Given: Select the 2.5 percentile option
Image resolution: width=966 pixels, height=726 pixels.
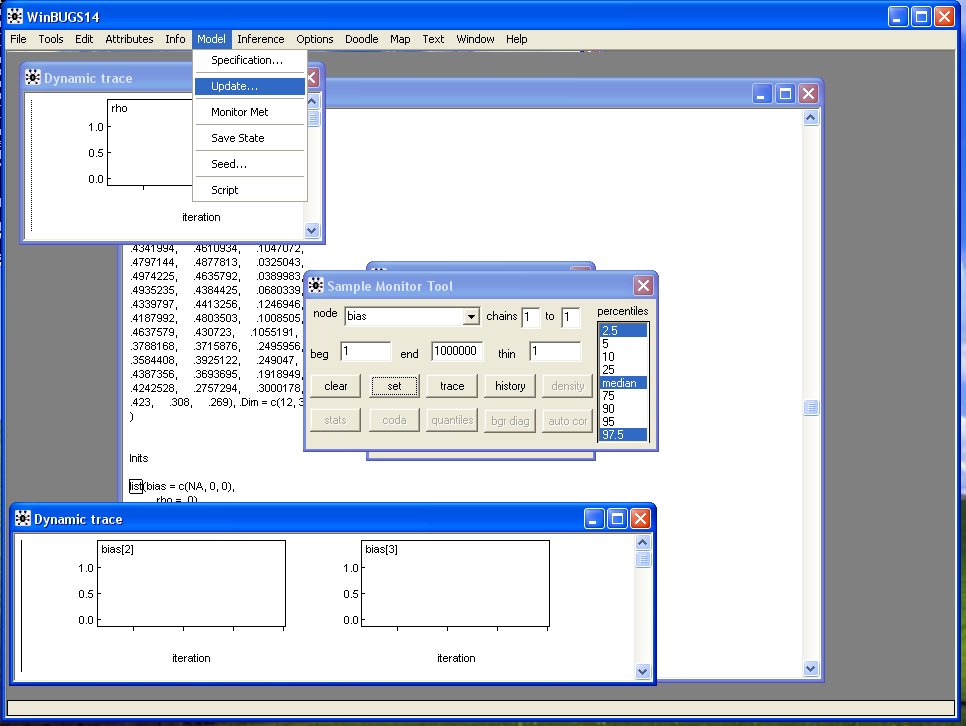Looking at the screenshot, I should [x=622, y=330].
